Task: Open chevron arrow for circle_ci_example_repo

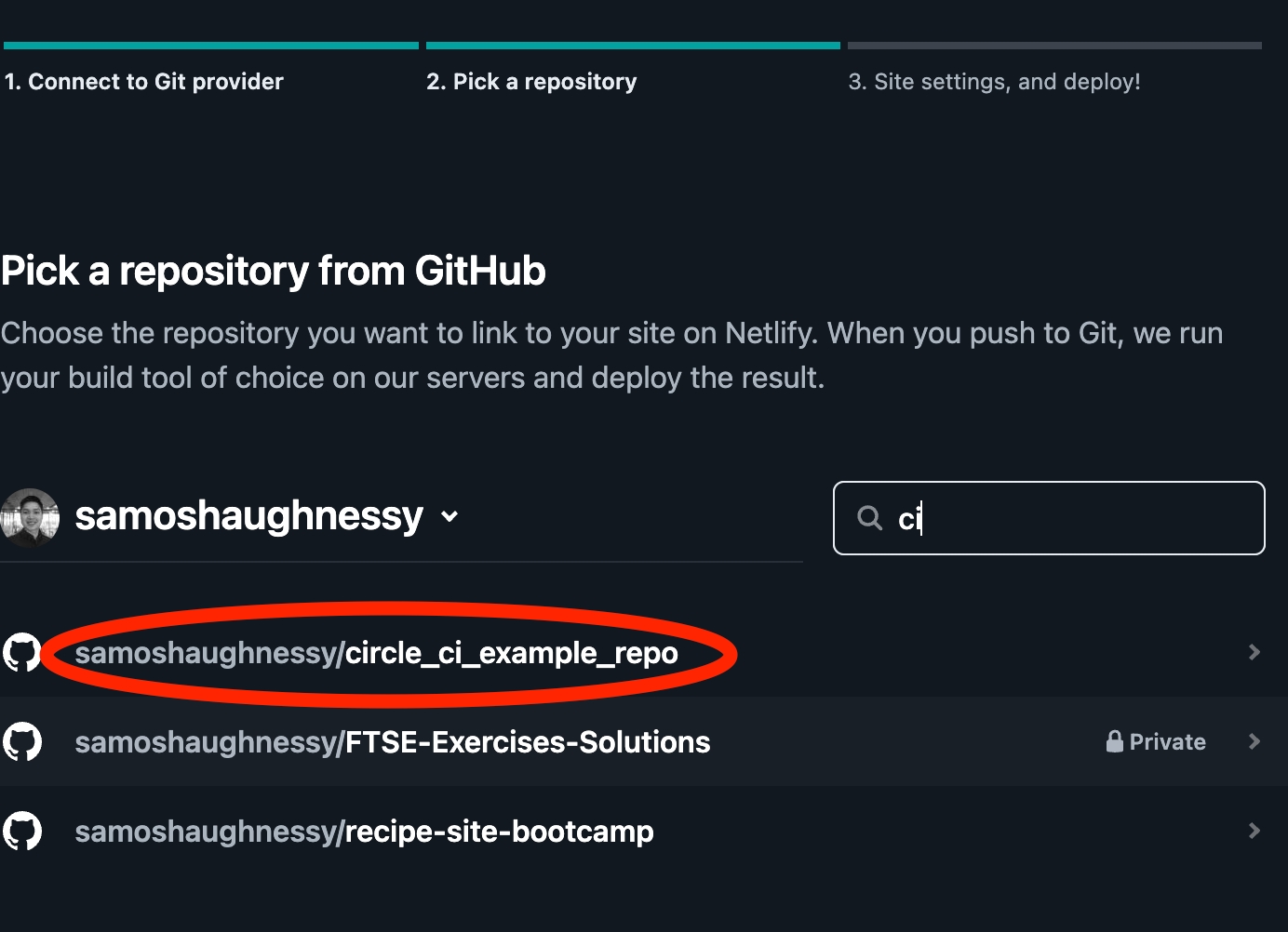Action: click(x=1254, y=652)
